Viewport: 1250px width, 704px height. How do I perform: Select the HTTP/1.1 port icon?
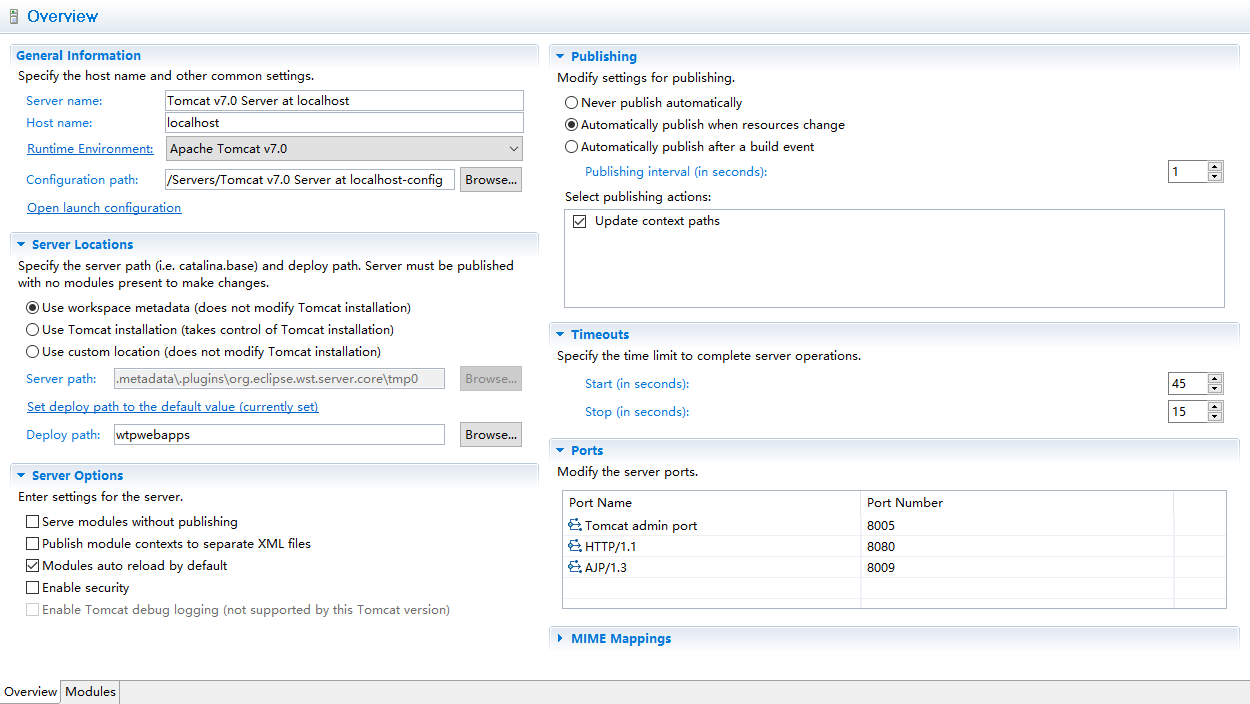pos(575,547)
